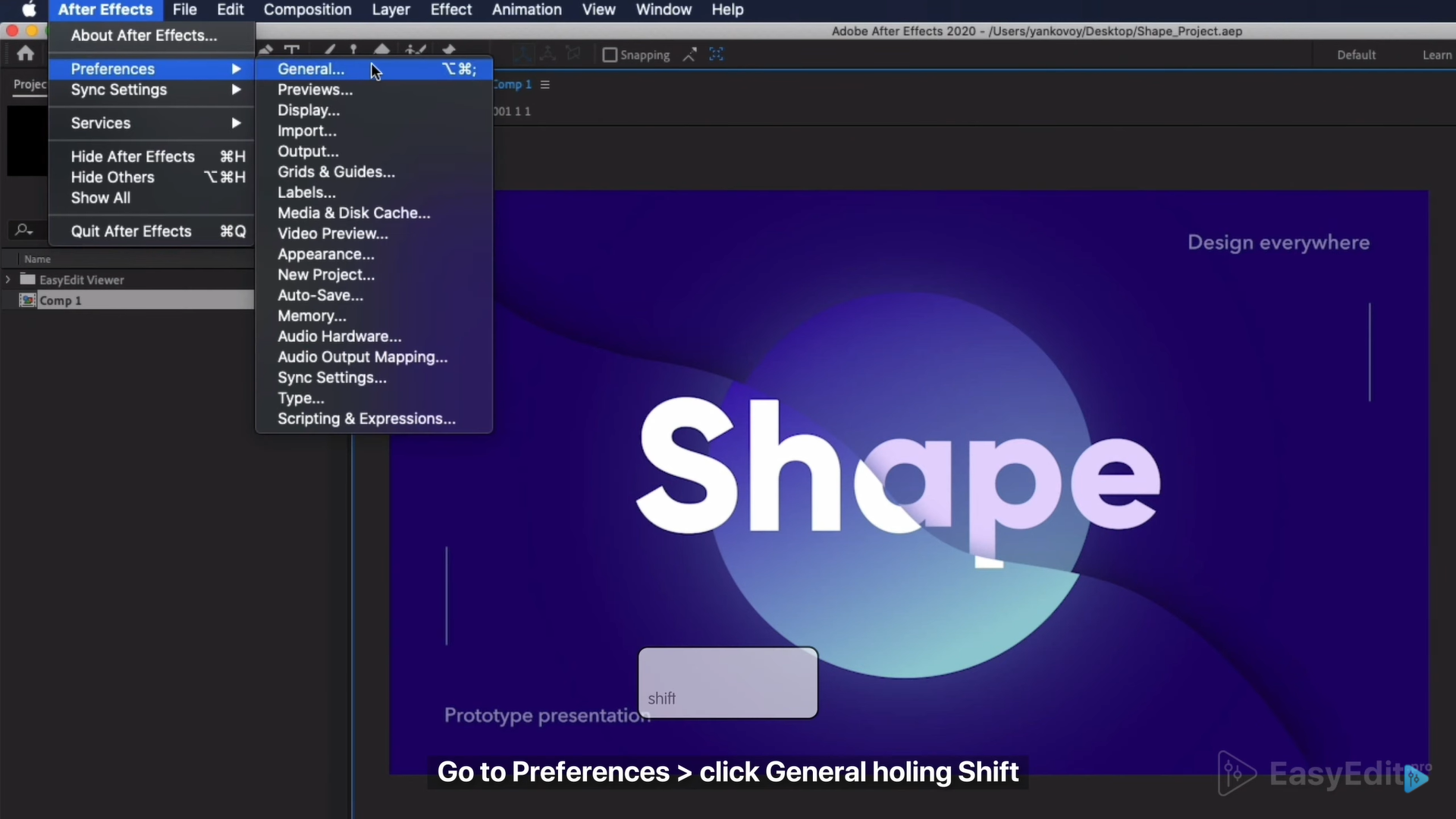Expand the Comp 1 tree item
Image resolution: width=1456 pixels, height=819 pixels.
(8, 300)
